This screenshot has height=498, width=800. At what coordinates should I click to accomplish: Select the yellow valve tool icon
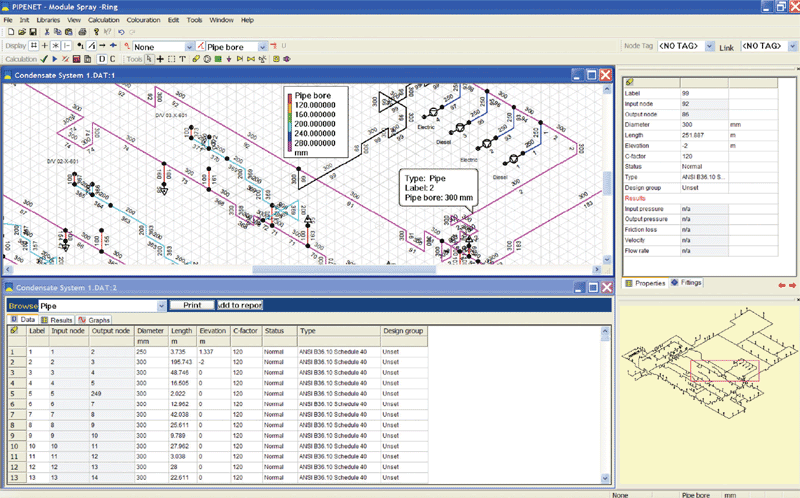click(x=240, y=59)
